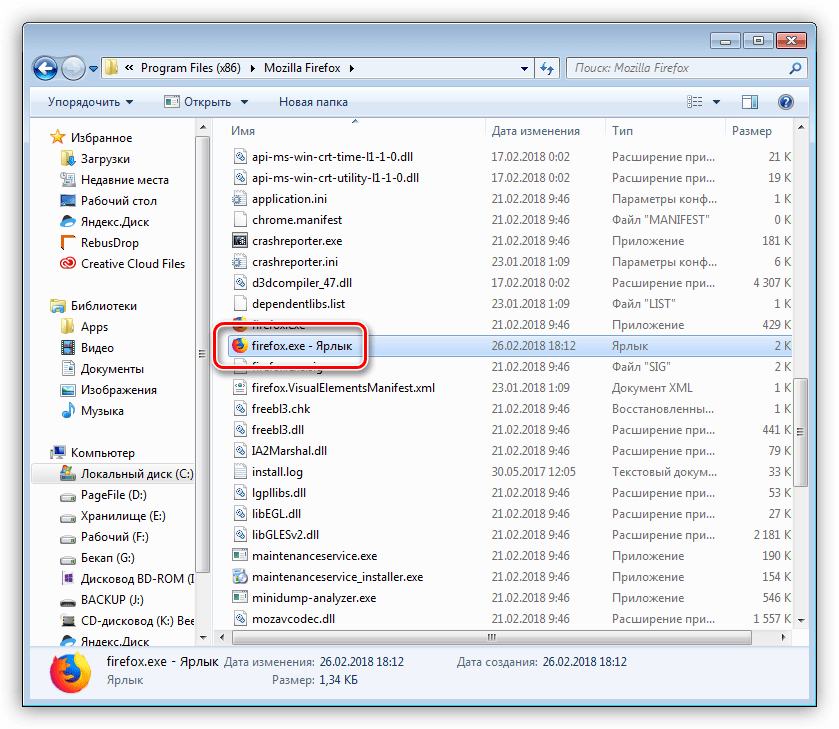Screen dimensions: 839x729
Task: Open the view options dropdown arrow
Action: pos(716,102)
